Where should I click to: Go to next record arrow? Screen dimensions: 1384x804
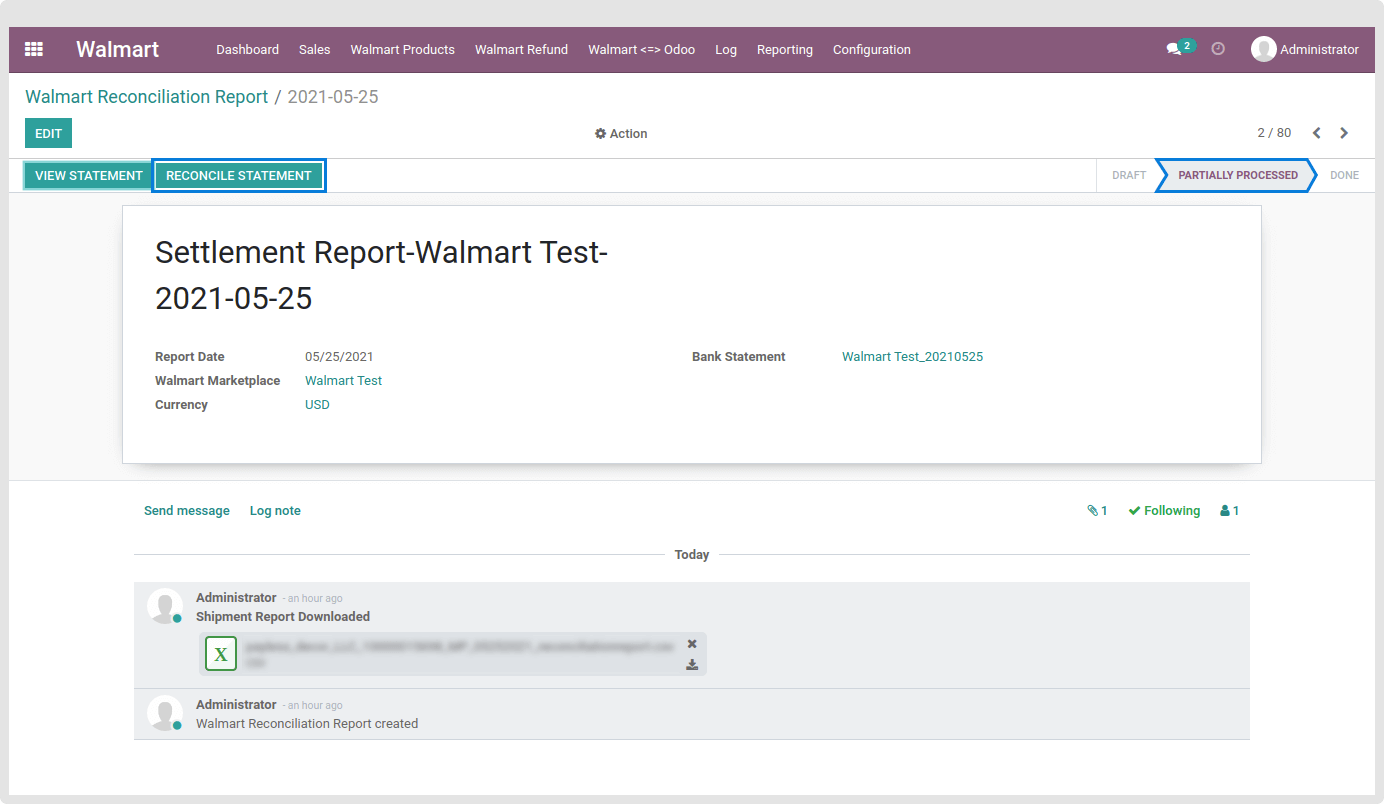pyautogui.click(x=1344, y=133)
